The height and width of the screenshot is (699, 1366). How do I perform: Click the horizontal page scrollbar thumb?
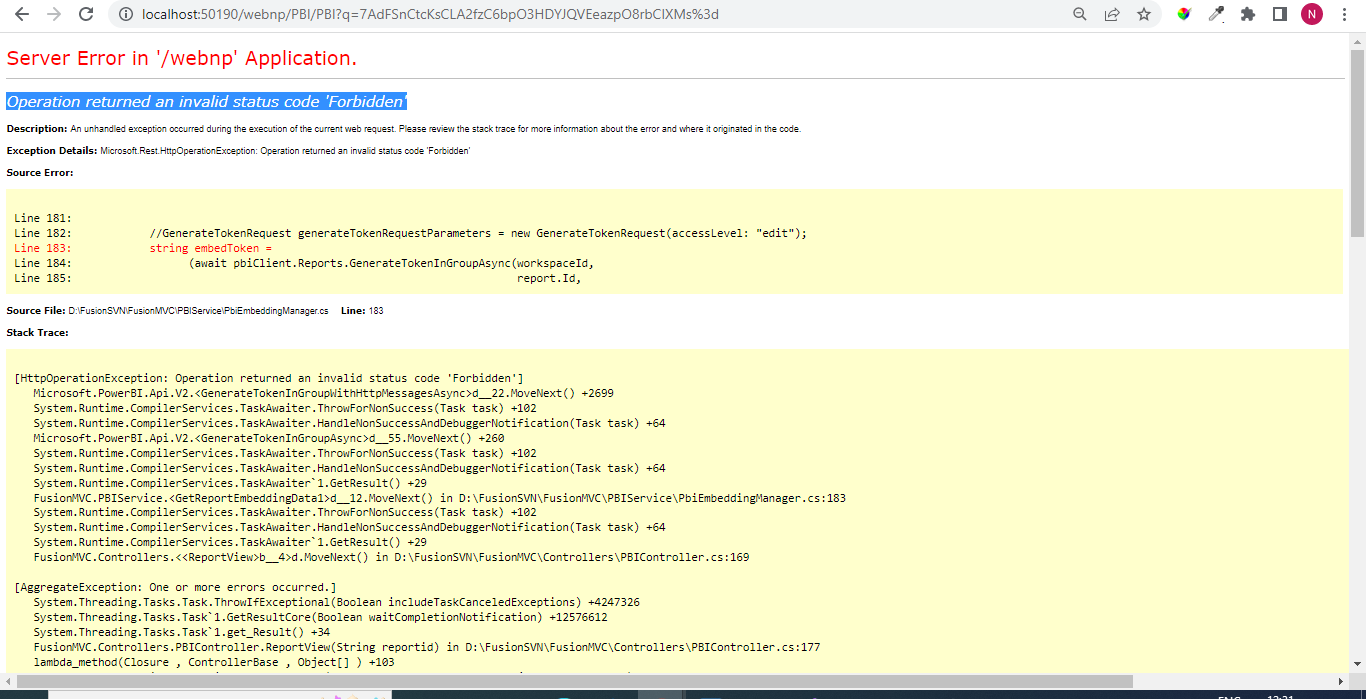tap(574, 681)
